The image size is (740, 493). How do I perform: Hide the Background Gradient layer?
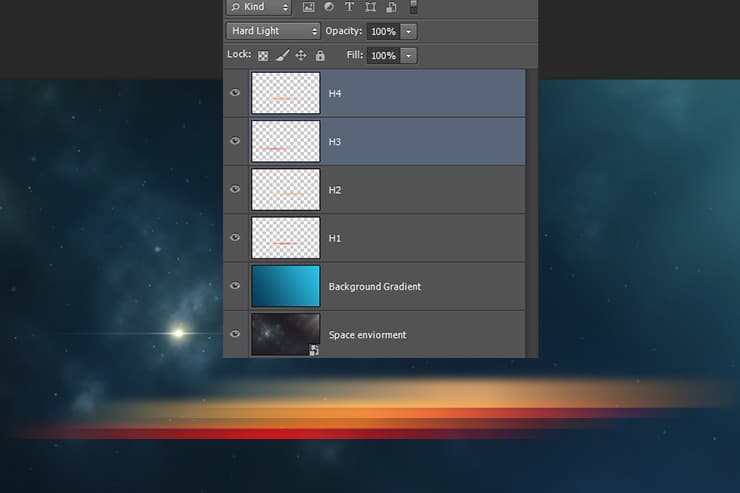[x=235, y=286]
